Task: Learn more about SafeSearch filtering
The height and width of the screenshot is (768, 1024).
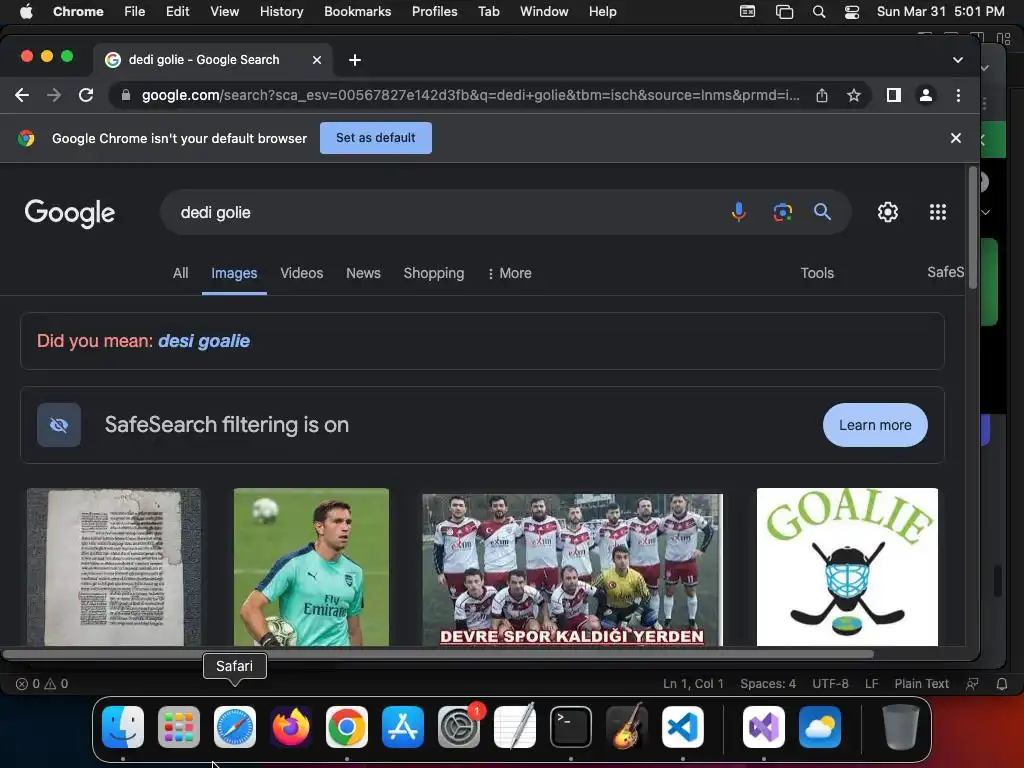Action: point(875,425)
